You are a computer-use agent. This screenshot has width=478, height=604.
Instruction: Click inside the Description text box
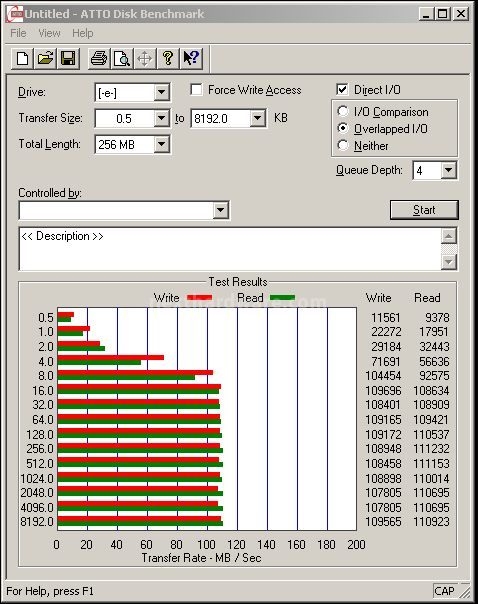click(x=230, y=249)
